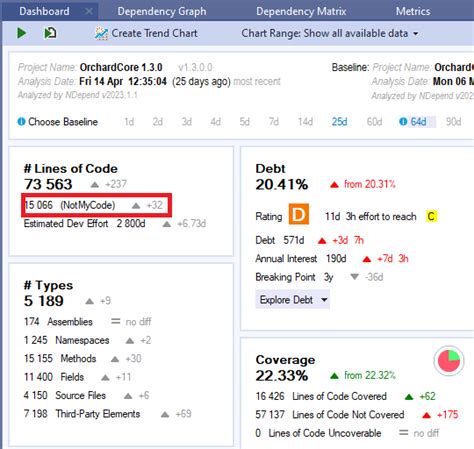The image size is (474, 449).
Task: Select the 60d baseline
Action: [374, 122]
